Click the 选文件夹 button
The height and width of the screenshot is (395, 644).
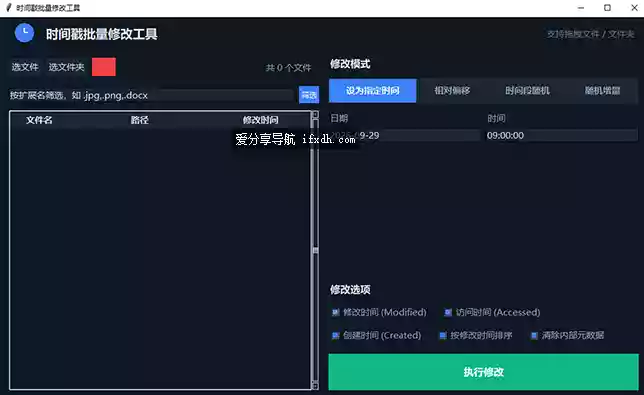click(66, 67)
